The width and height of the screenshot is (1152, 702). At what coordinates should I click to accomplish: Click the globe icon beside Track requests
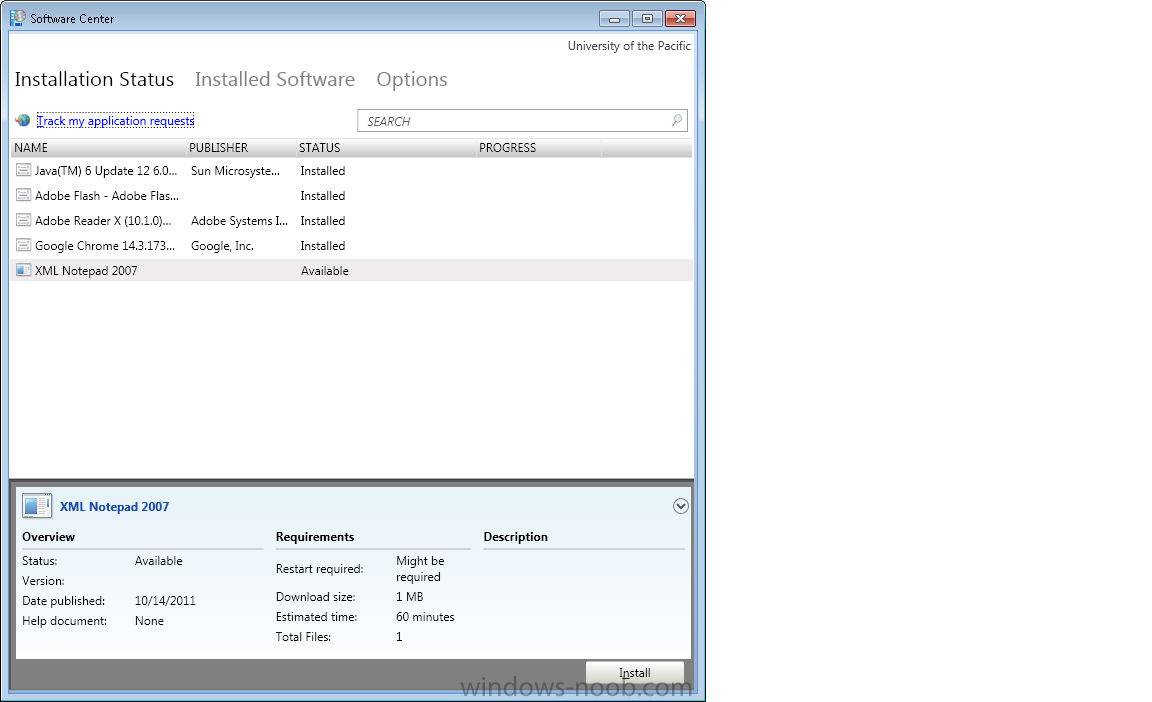[23, 120]
